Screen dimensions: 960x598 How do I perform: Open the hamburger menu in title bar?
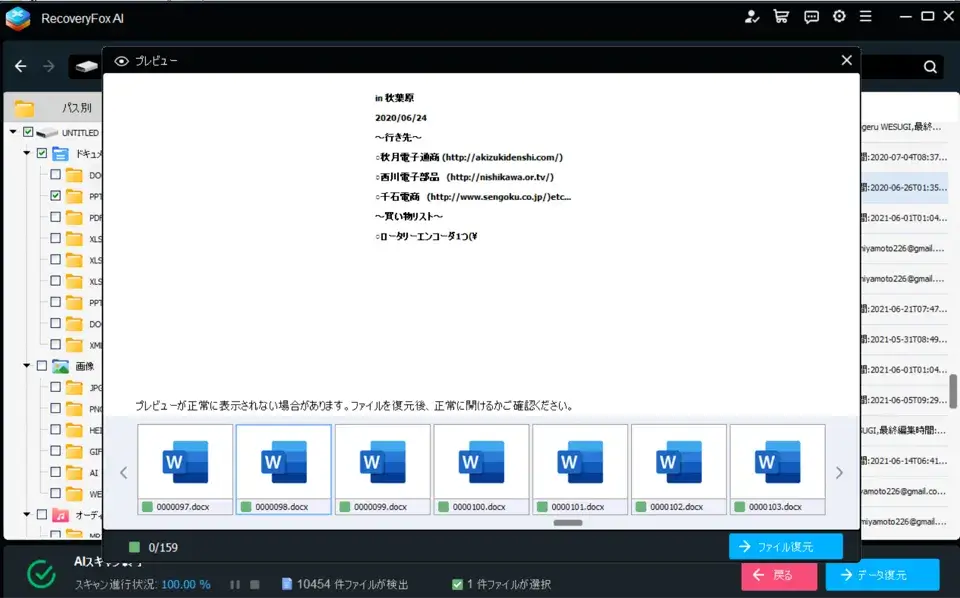click(x=866, y=17)
